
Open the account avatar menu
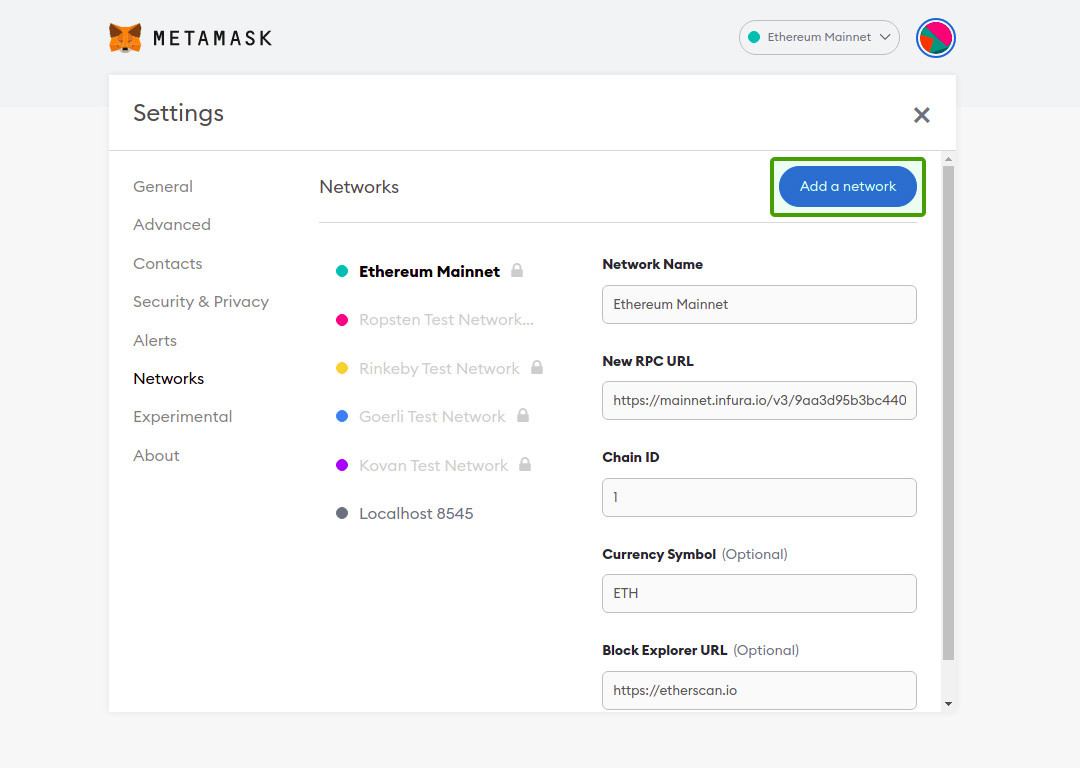point(935,38)
